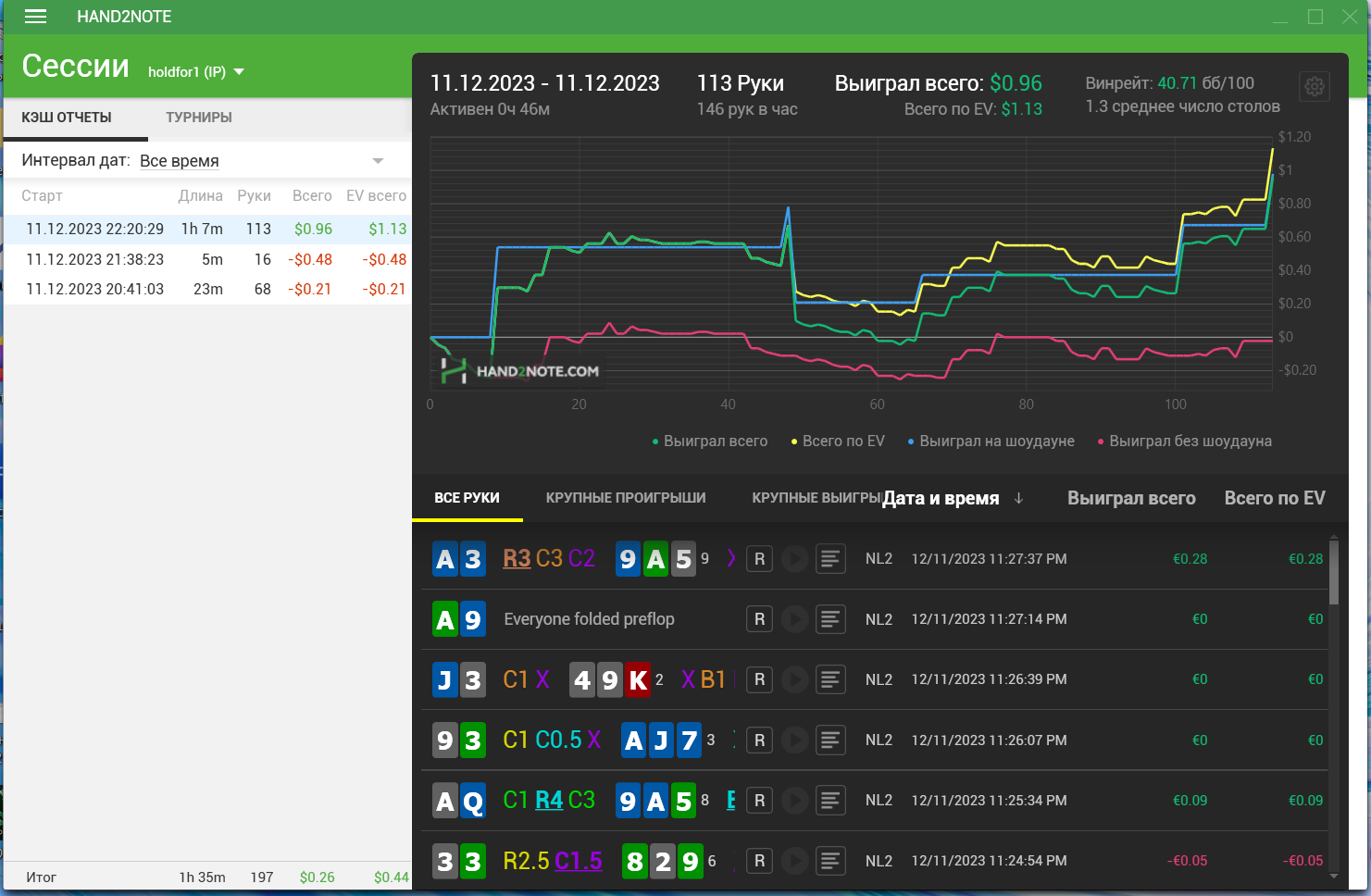
Task: Sort hands by 'Дата и время' column
Action: click(x=941, y=498)
